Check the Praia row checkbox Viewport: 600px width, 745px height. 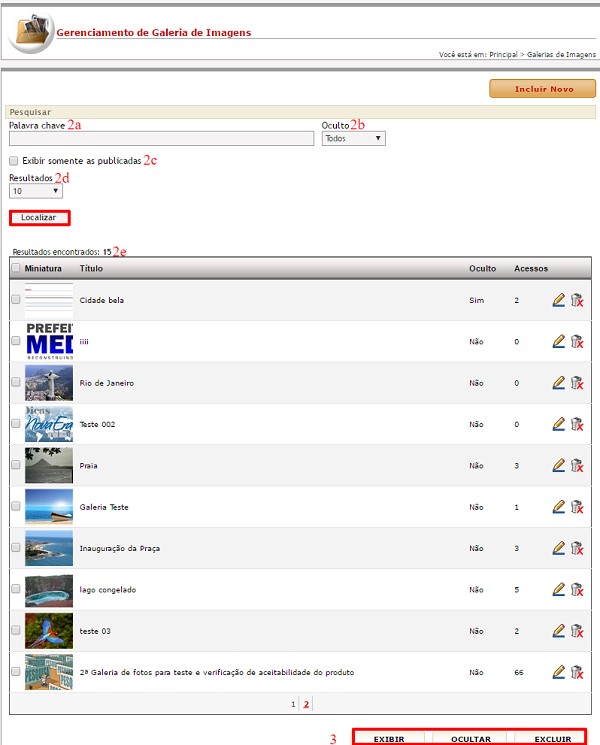pos(16,465)
